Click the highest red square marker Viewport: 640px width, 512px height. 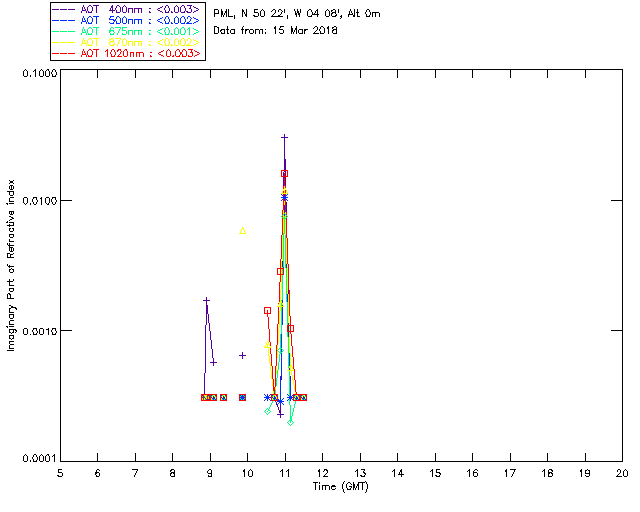click(284, 174)
